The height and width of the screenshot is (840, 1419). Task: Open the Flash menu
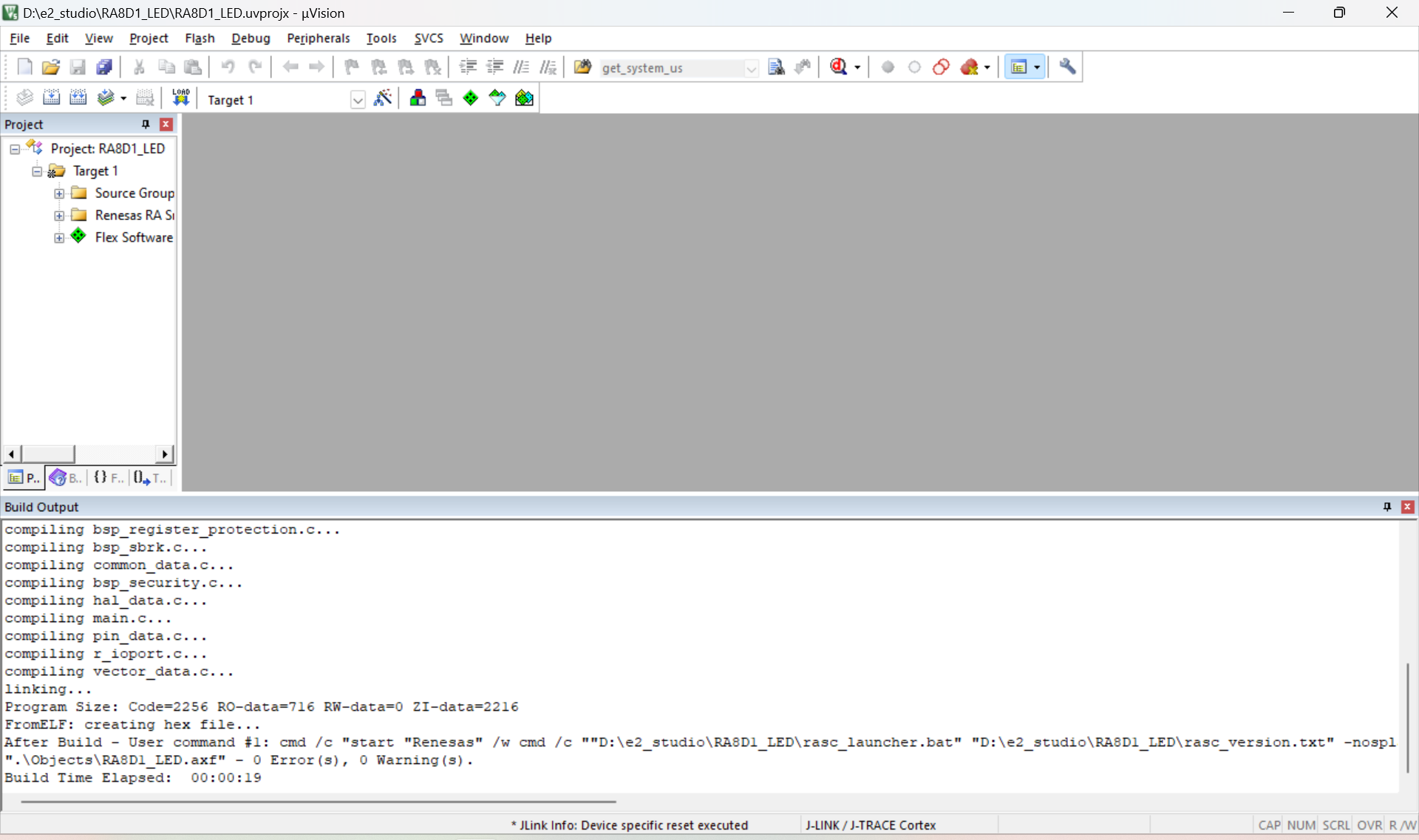[200, 38]
